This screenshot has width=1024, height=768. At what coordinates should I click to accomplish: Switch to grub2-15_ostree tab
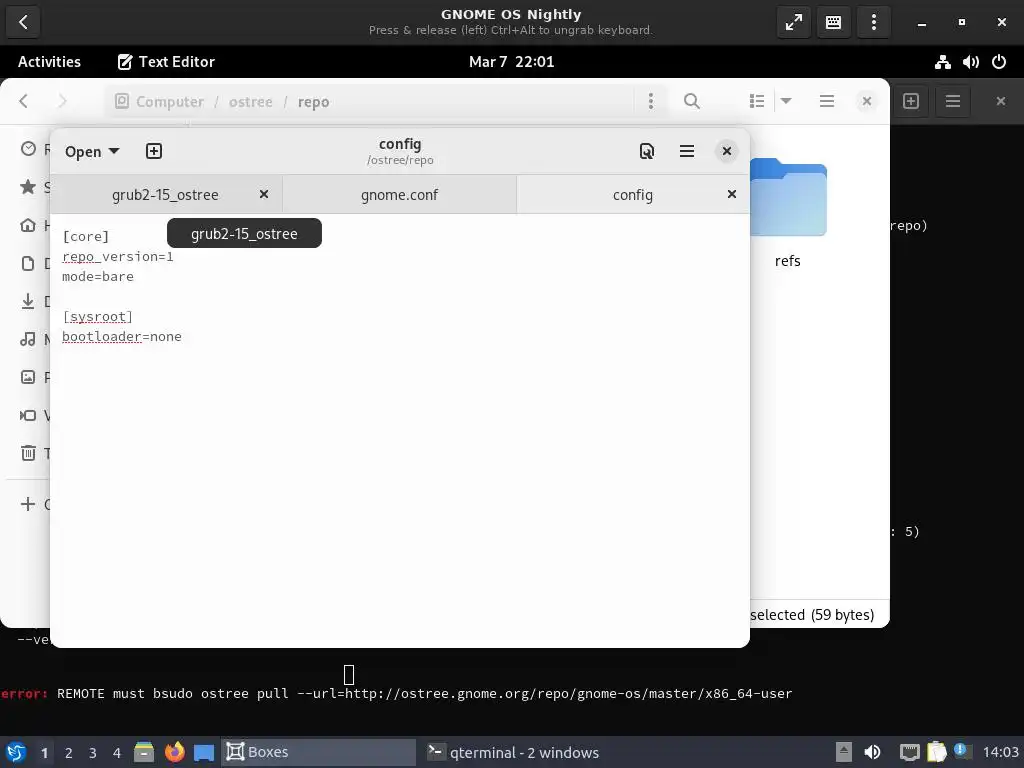tap(165, 195)
